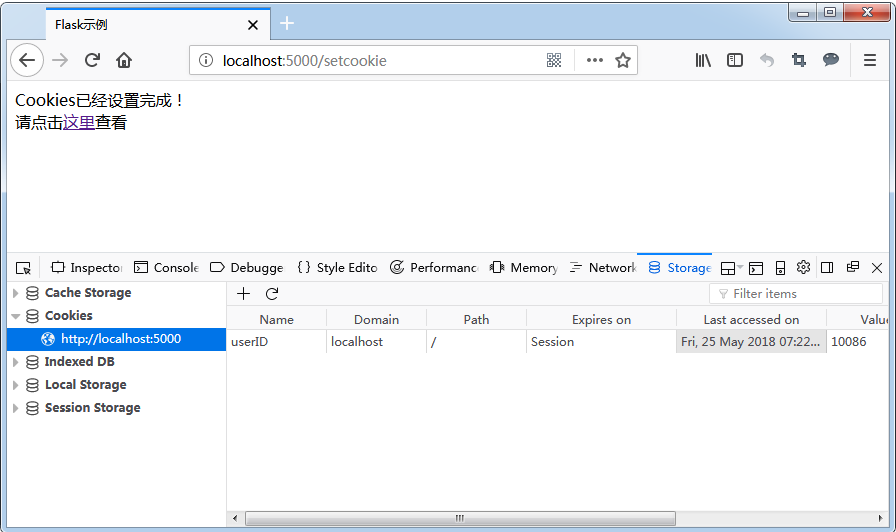Open the Inspector tab
The height and width of the screenshot is (532, 896).
(x=86, y=268)
